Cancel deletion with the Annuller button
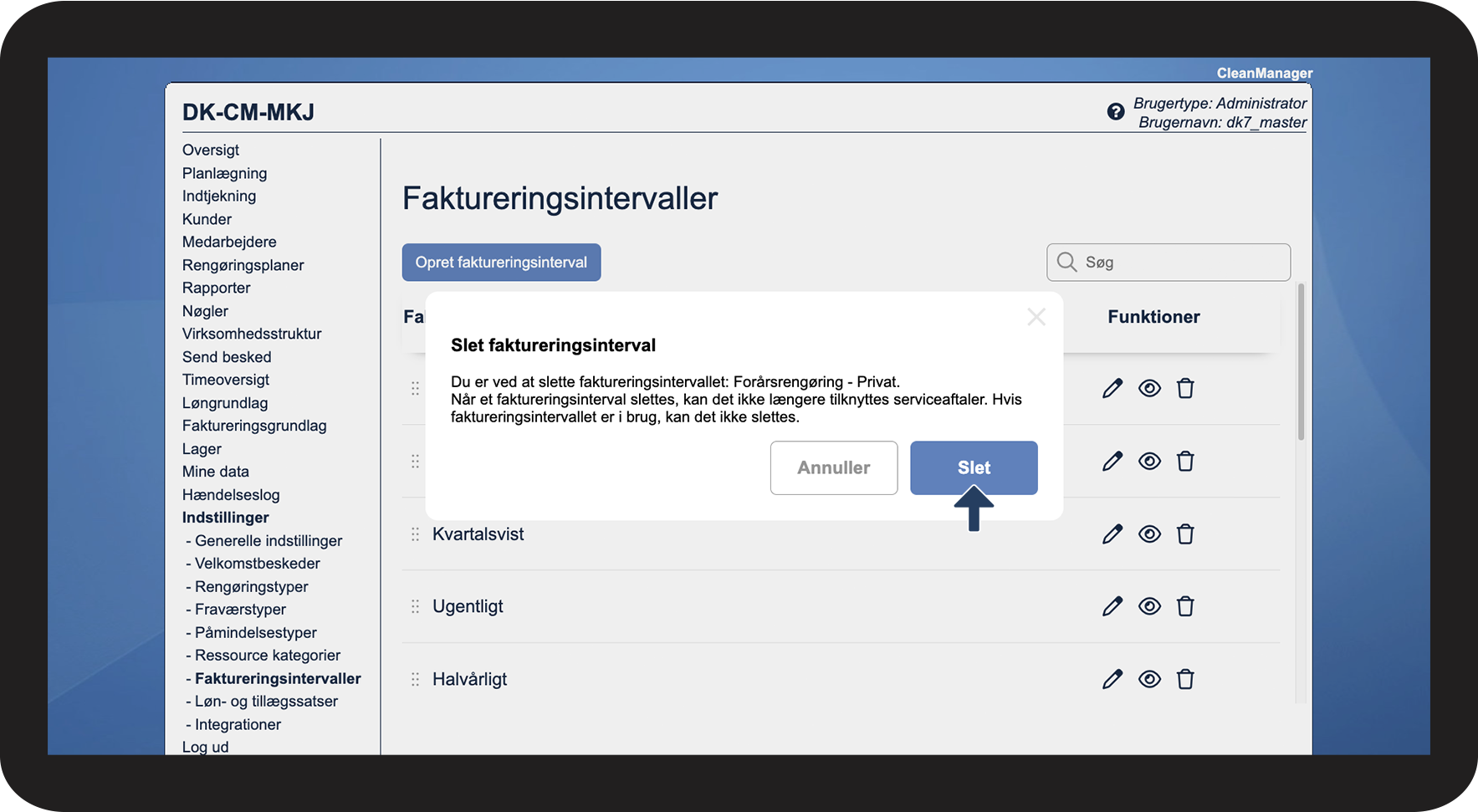This screenshot has height=812, width=1478. [x=834, y=467]
